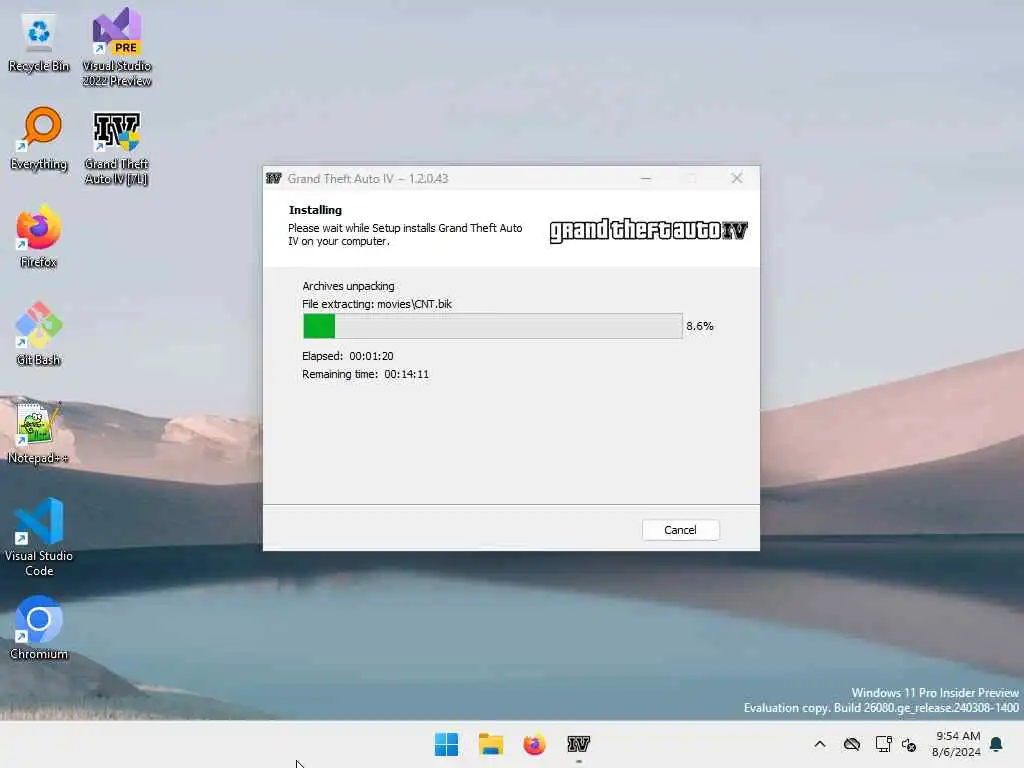Click the Elapsed 00:01:20 text
The width and height of the screenshot is (1024, 768).
(x=347, y=356)
